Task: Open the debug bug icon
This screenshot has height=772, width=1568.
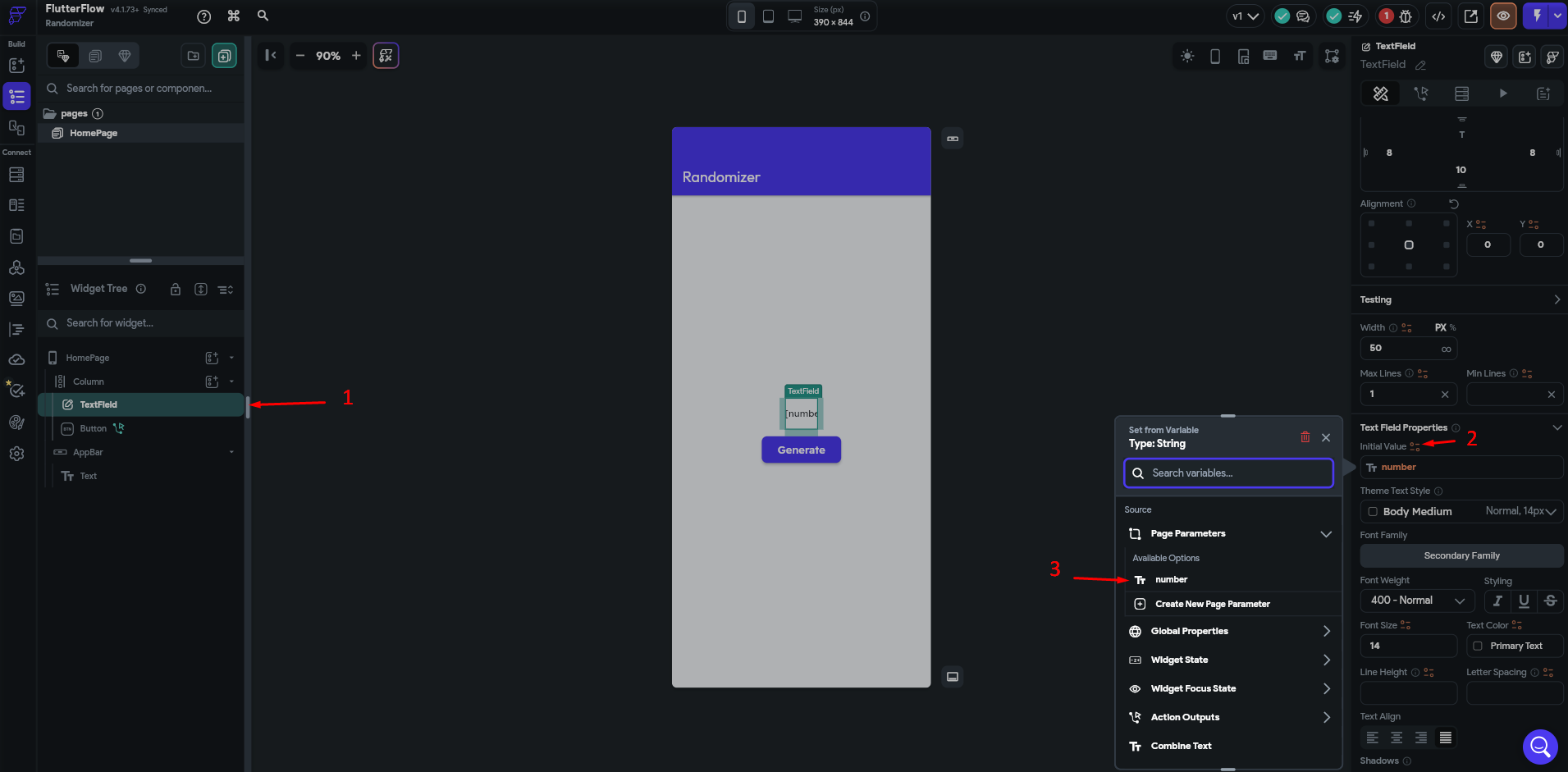Action: click(1406, 16)
